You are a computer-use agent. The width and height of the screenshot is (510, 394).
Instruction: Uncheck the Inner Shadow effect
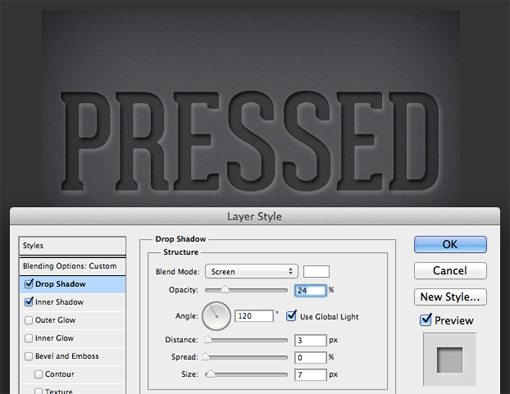[x=29, y=302]
